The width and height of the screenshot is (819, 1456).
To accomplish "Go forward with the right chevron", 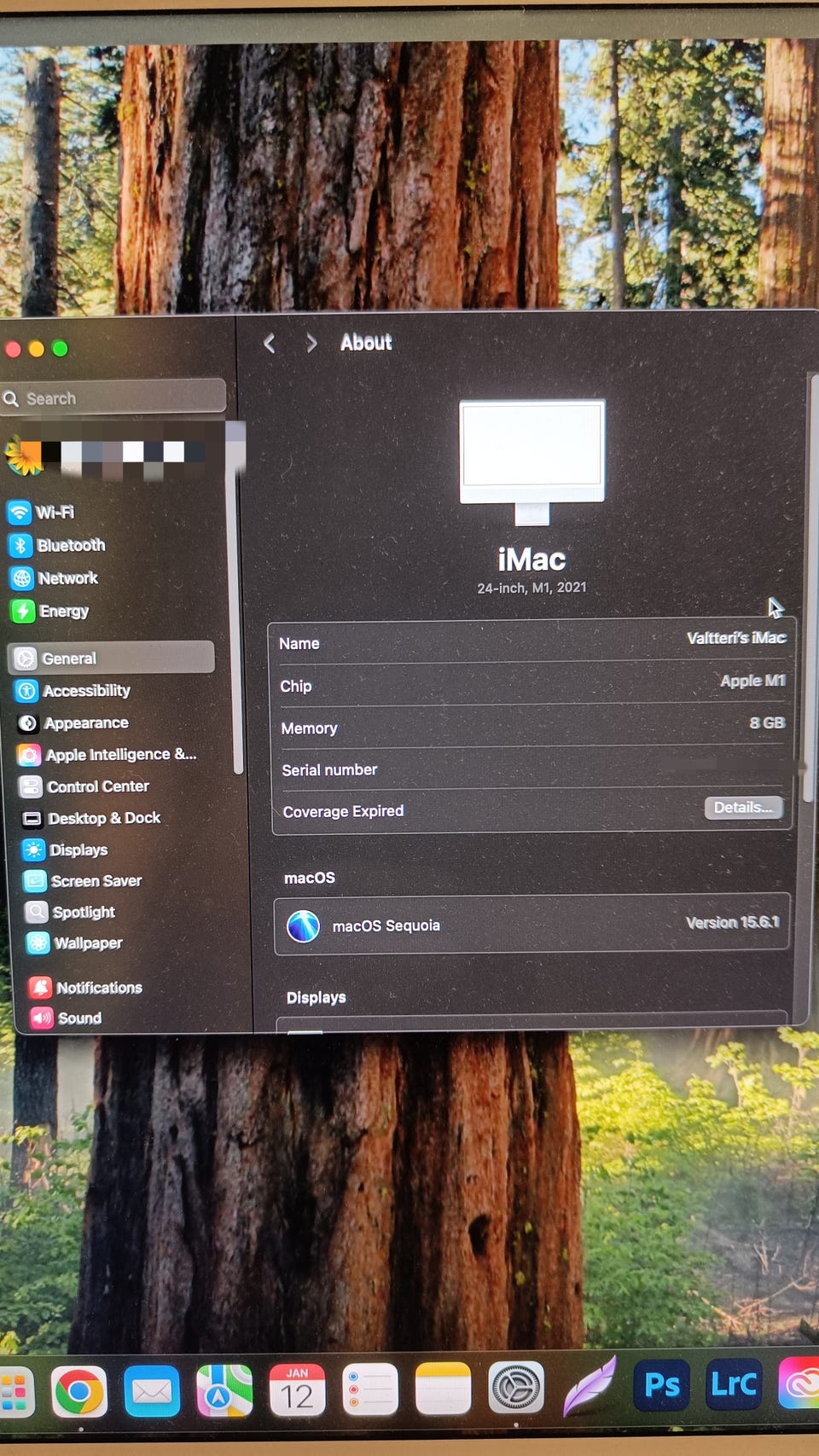I will (x=311, y=343).
